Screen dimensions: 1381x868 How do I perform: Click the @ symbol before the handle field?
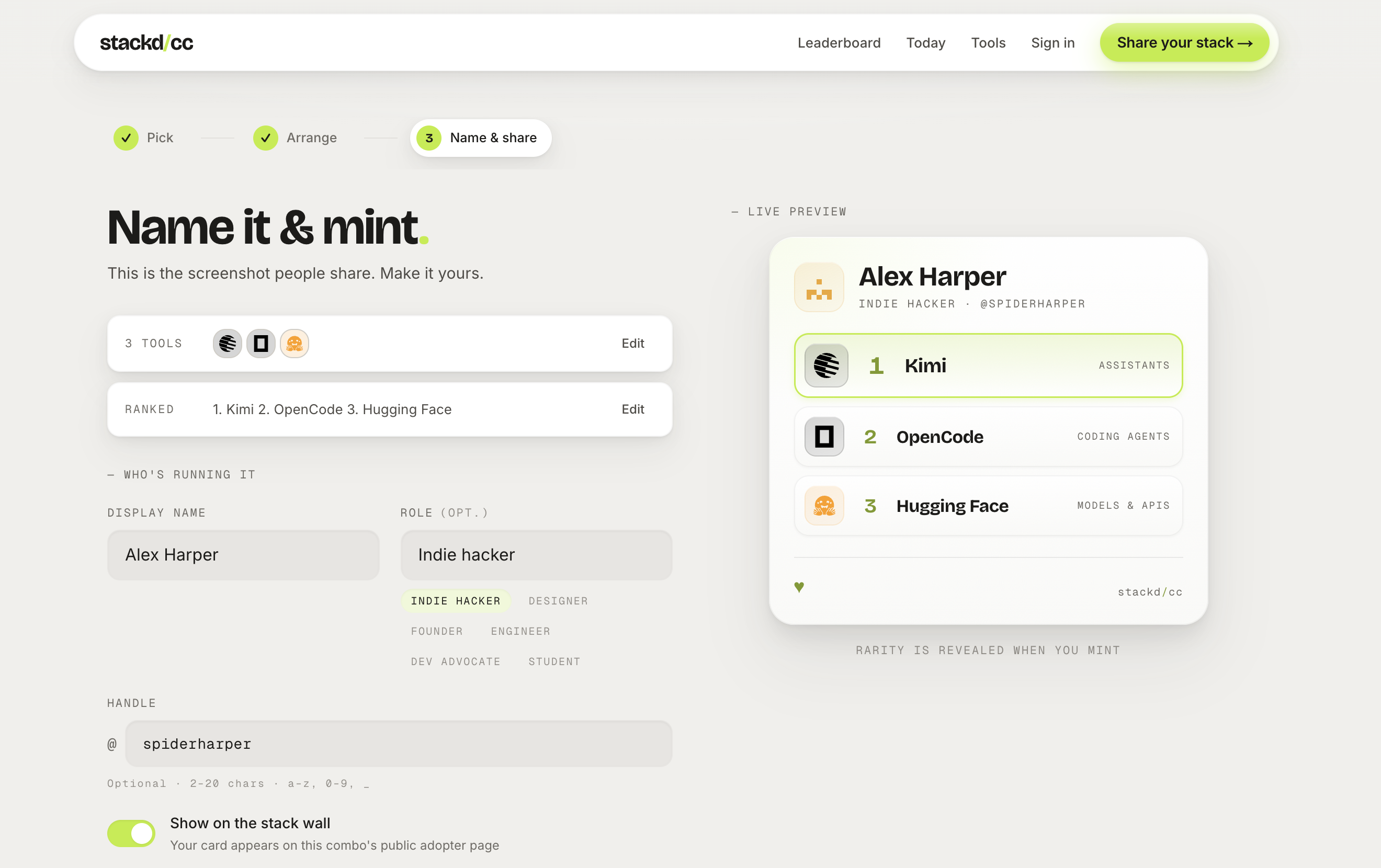pyautogui.click(x=112, y=743)
